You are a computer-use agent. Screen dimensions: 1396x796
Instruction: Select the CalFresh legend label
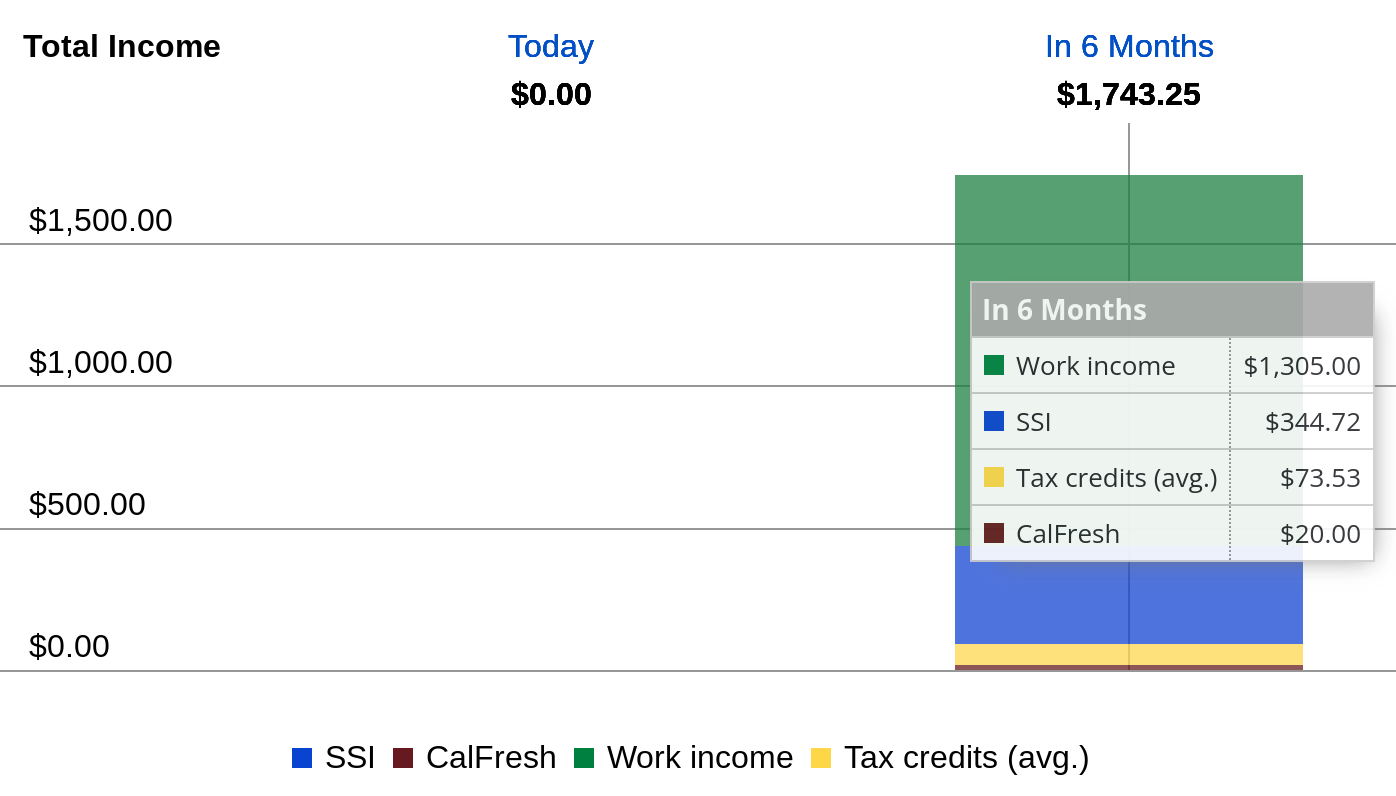click(491, 758)
